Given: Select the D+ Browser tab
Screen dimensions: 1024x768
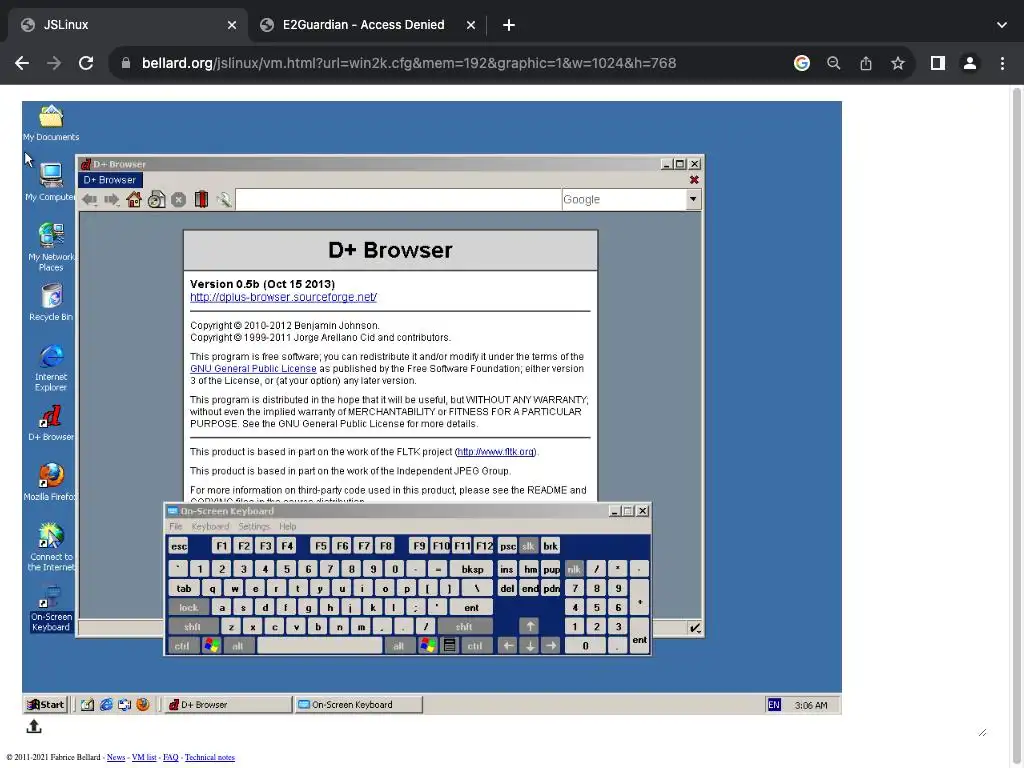Looking at the screenshot, I should click(110, 180).
